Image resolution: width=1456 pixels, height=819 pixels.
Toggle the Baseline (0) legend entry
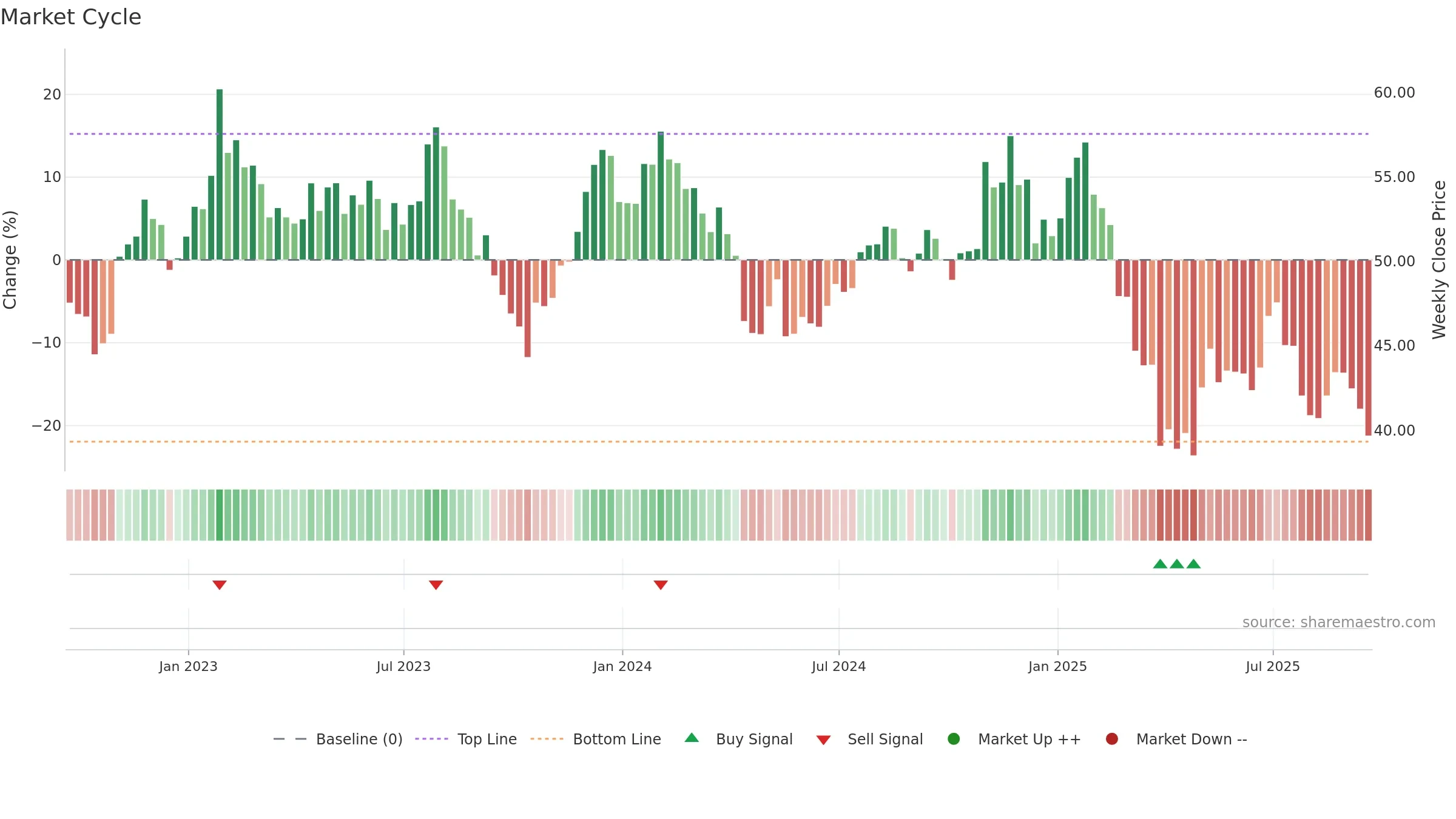pyautogui.click(x=338, y=739)
